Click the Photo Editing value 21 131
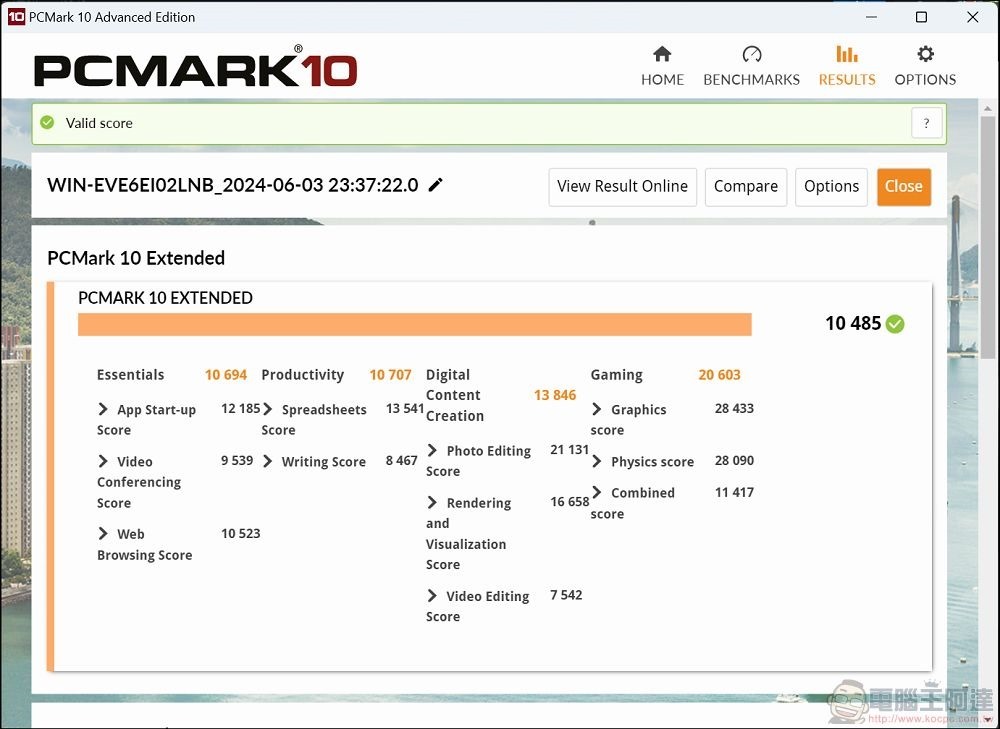 pyautogui.click(x=570, y=450)
